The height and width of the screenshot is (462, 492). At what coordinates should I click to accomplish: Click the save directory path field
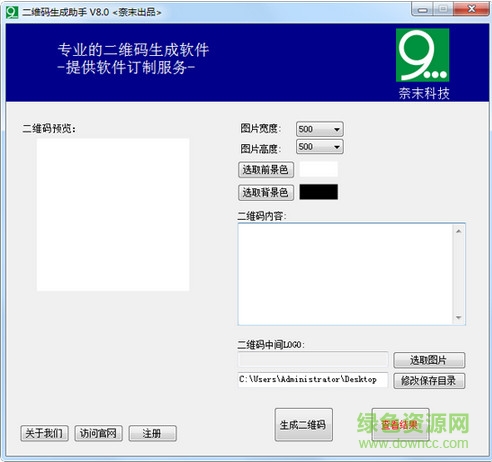point(313,380)
